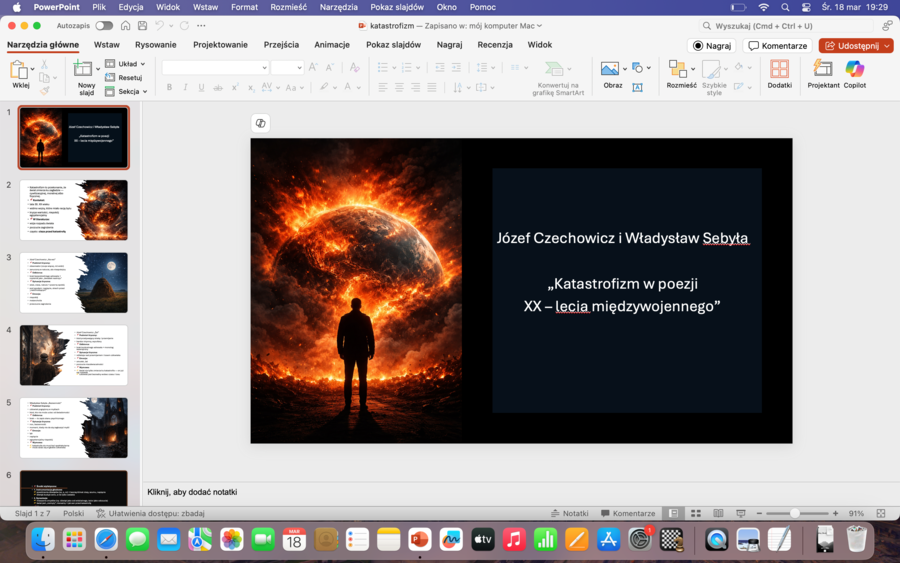This screenshot has height=563, width=900.
Task: Insert a picture with the Obraz icon
Action: coord(610,69)
